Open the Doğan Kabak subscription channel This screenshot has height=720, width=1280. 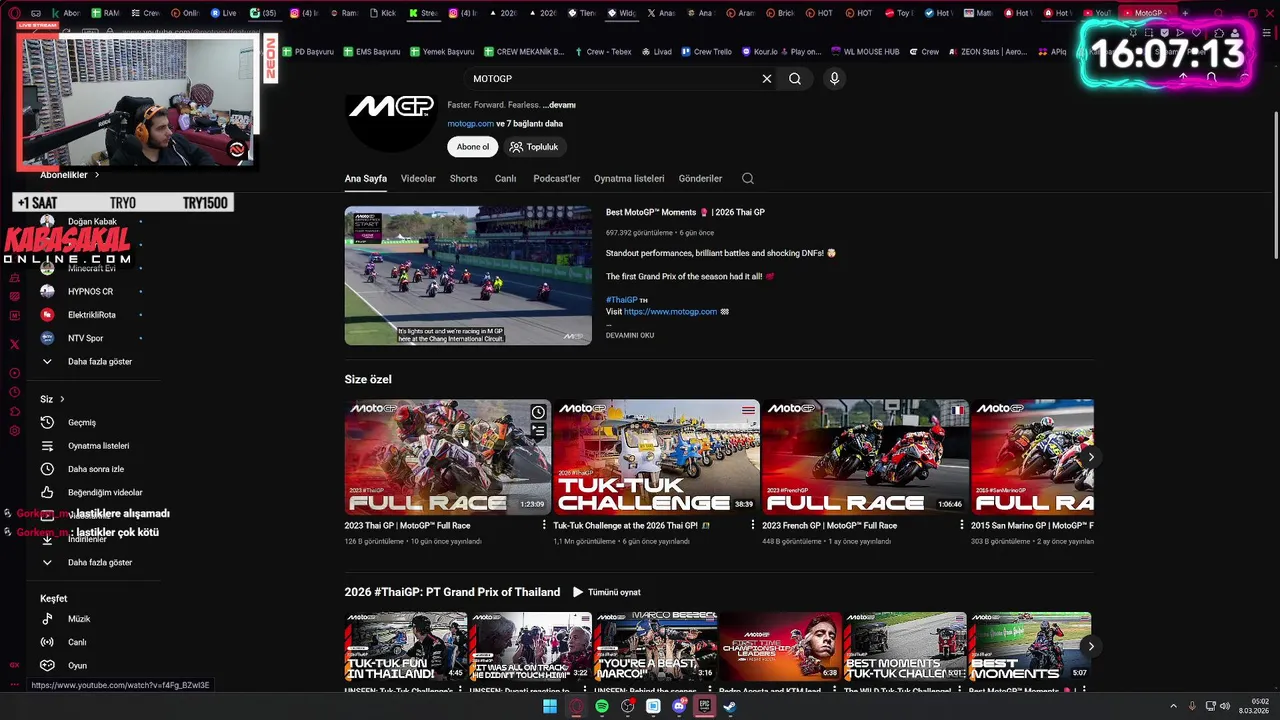tap(92, 221)
